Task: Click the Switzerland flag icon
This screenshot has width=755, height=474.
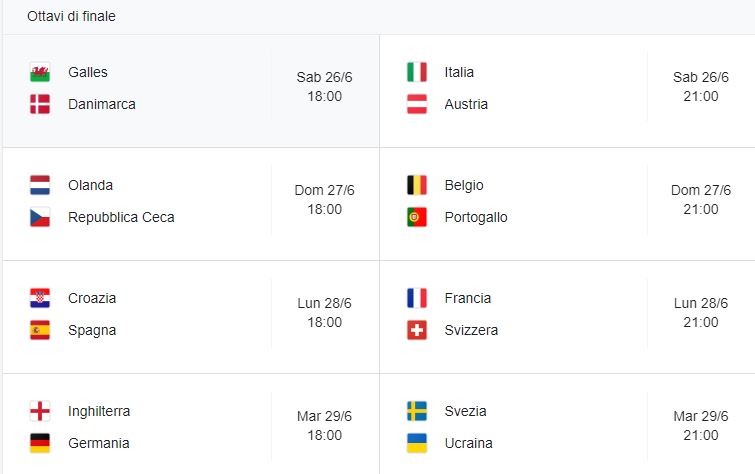Action: (417, 330)
